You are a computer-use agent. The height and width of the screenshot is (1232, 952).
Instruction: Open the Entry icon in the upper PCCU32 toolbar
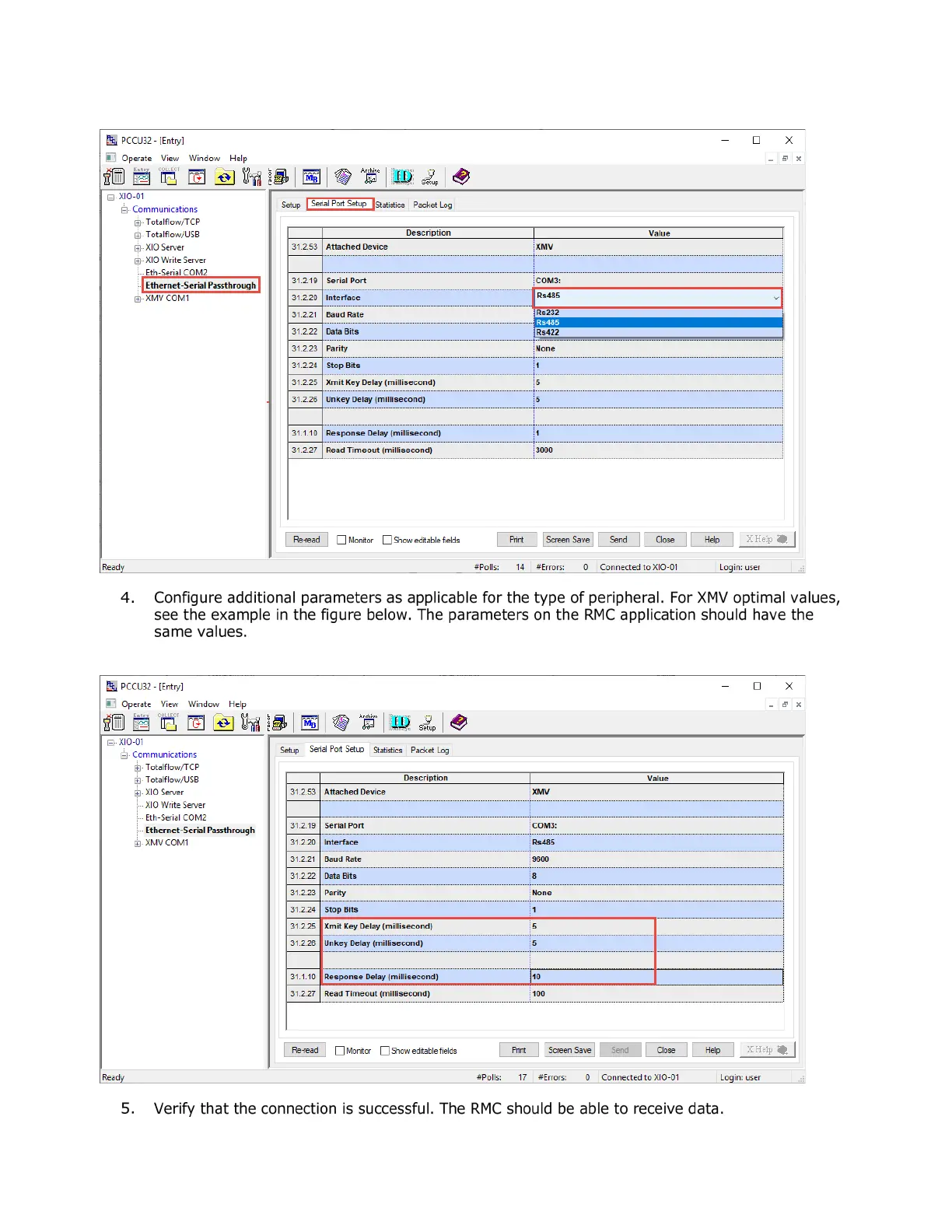tap(142, 177)
